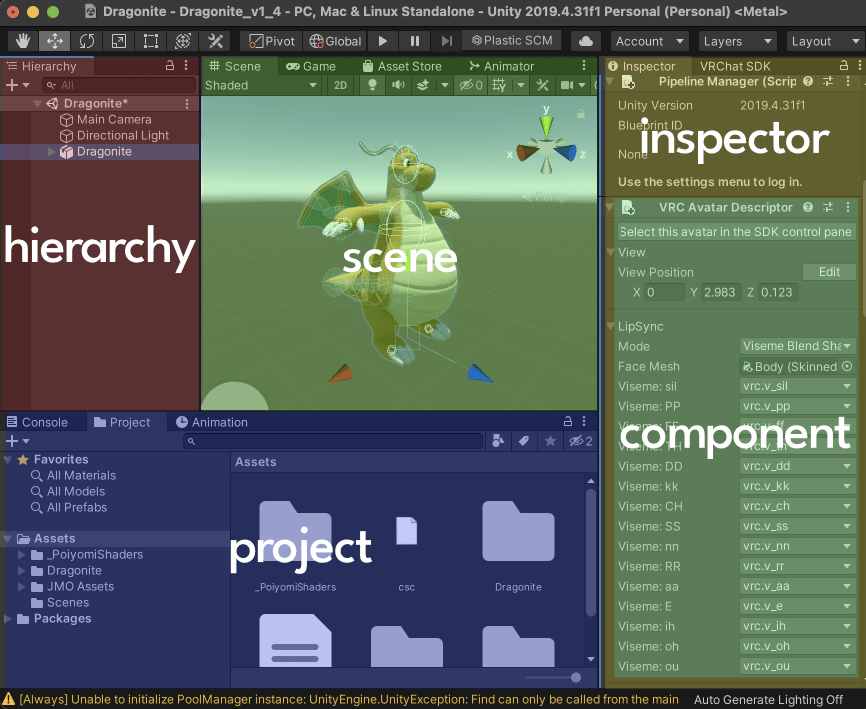Viewport: 866px width, 709px height.
Task: Open the Account dropdown
Action: pyautogui.click(x=650, y=41)
